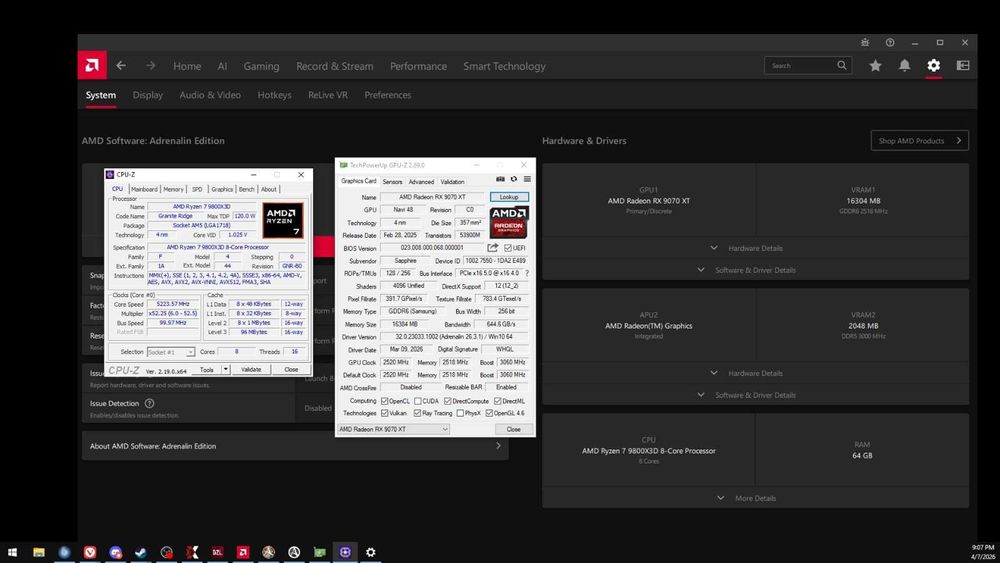
Task: Expand Hardware Details under GPU1 RX 9070 XT
Action: [755, 248]
